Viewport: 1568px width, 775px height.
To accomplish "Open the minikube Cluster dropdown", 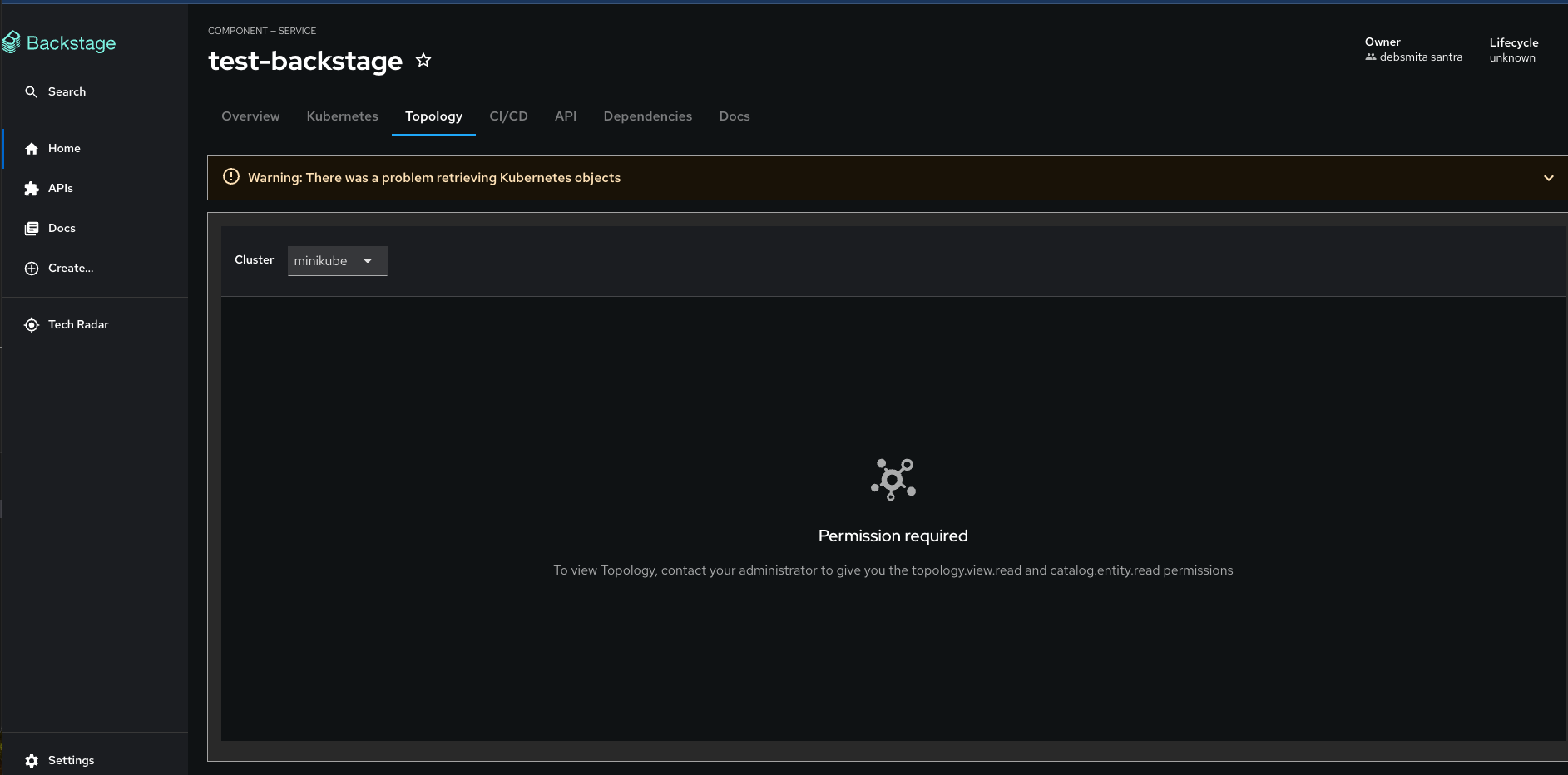I will [337, 261].
